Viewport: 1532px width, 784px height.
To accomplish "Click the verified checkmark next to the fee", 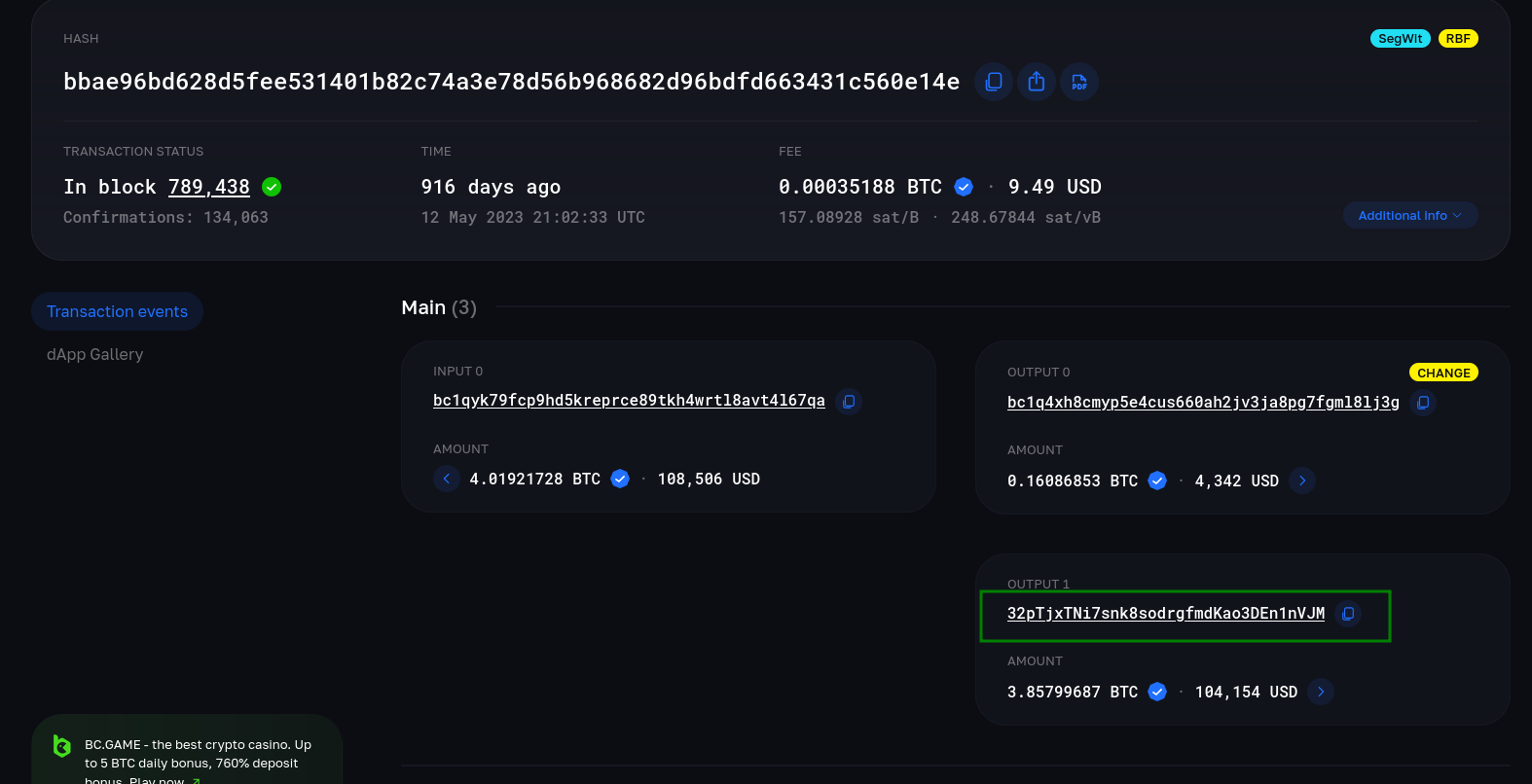I will (963, 186).
